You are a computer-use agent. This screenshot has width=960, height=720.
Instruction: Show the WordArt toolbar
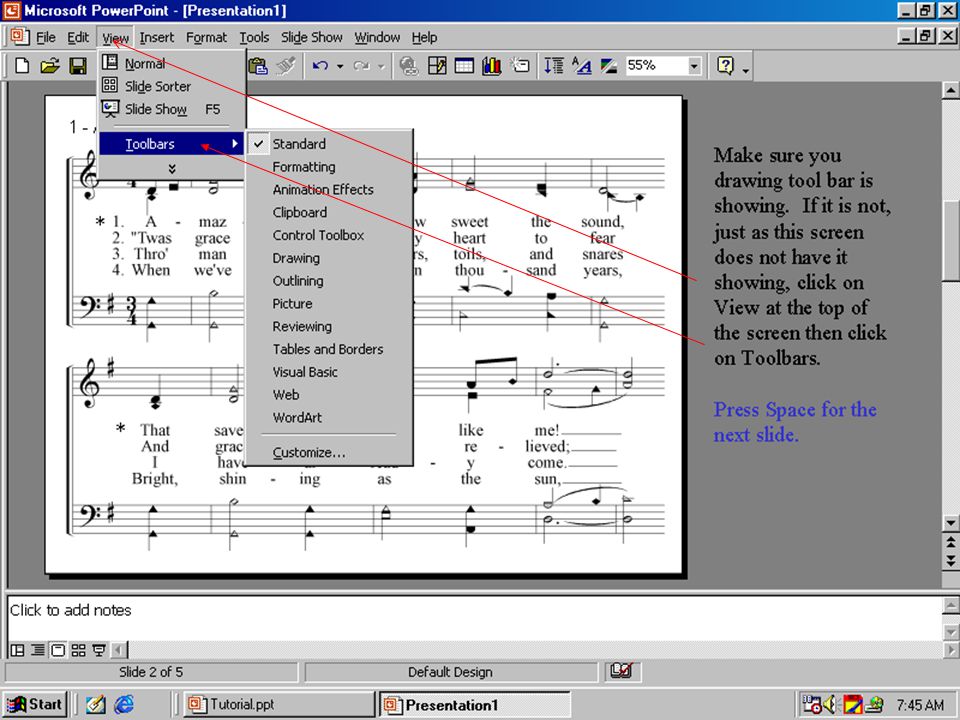(329, 418)
